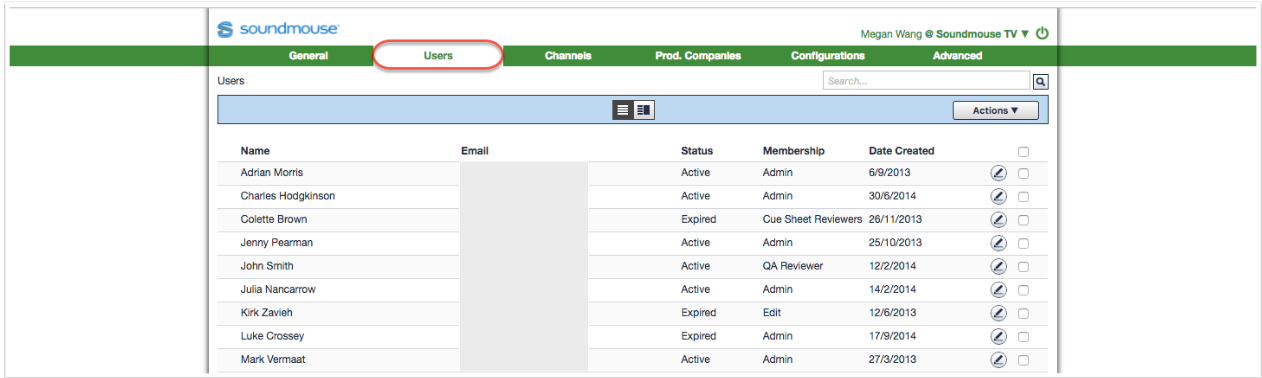Select the name Mark Vermaat
Screen dimensions: 1262x378
[x=274, y=359]
